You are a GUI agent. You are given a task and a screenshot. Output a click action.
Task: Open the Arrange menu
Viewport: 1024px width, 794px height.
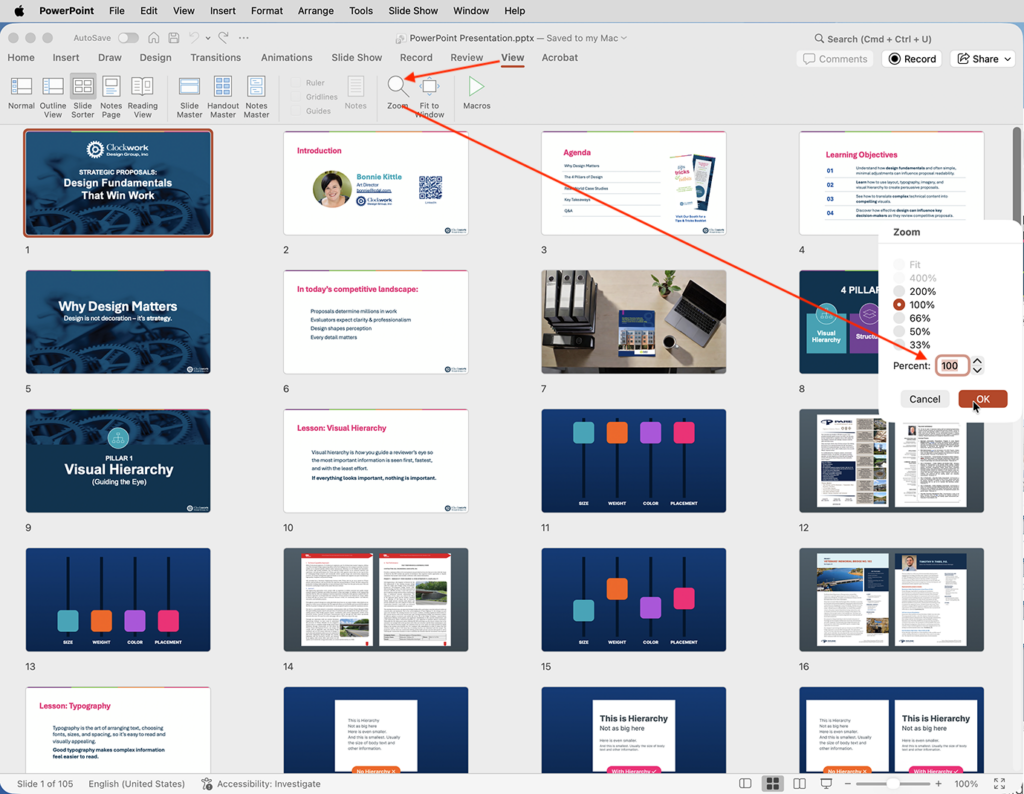(x=316, y=10)
